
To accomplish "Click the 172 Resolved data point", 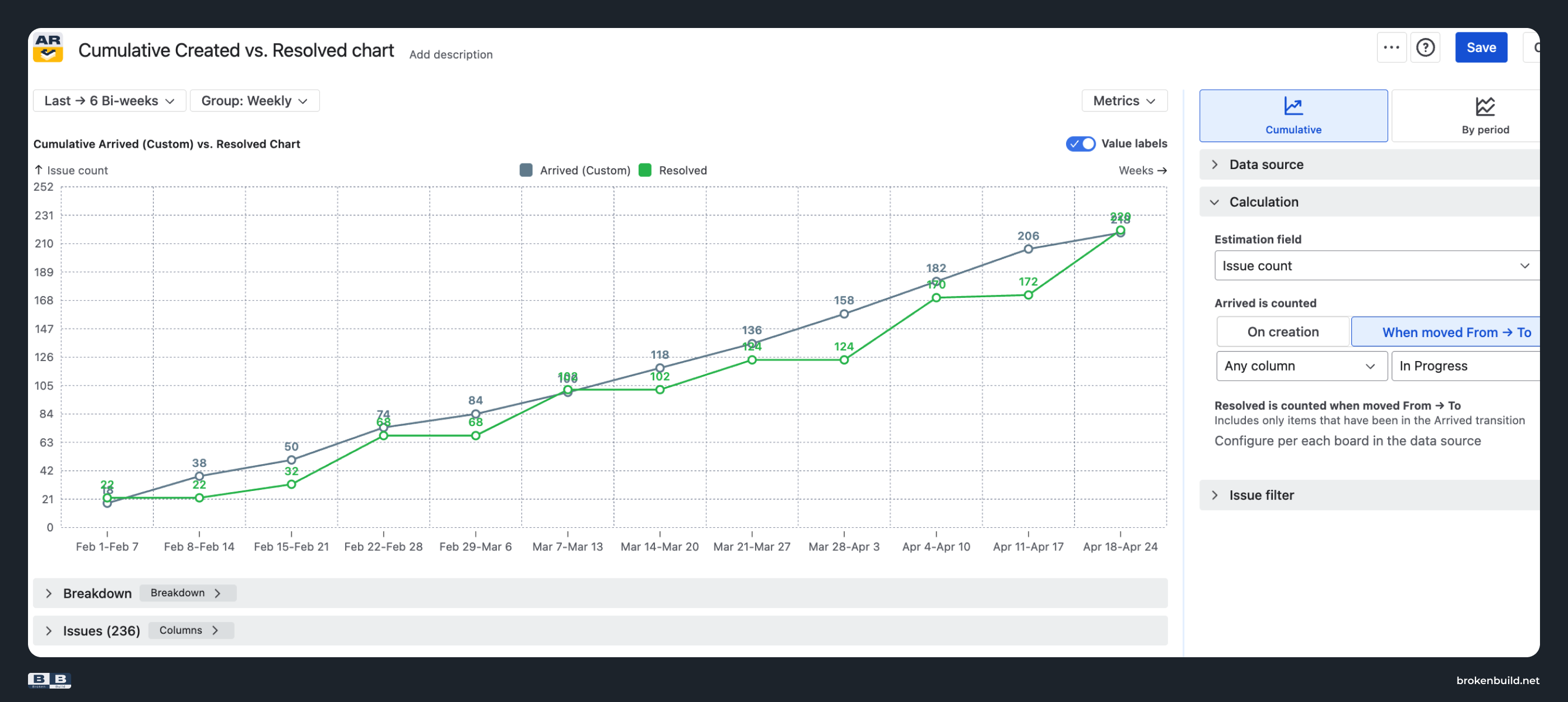I will tap(1028, 295).
